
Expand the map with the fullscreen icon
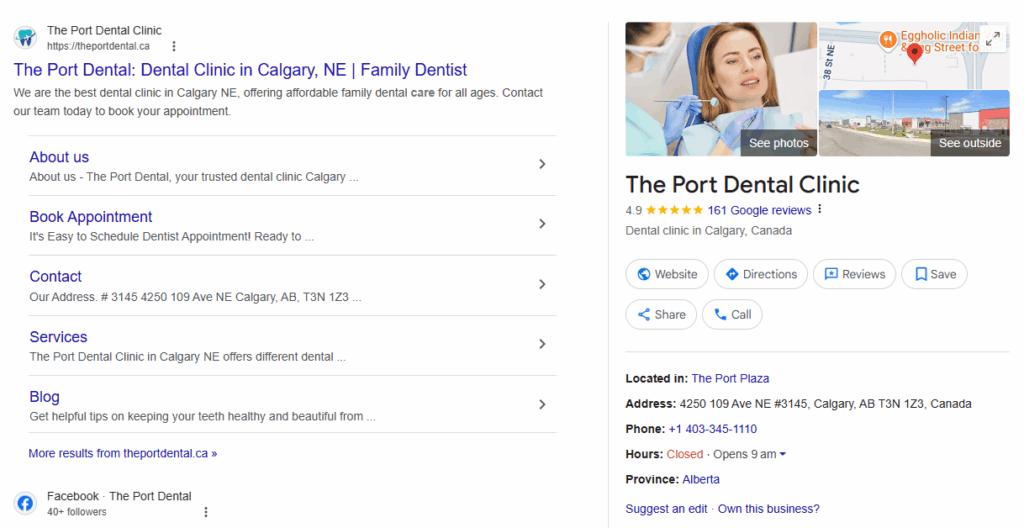coord(993,39)
